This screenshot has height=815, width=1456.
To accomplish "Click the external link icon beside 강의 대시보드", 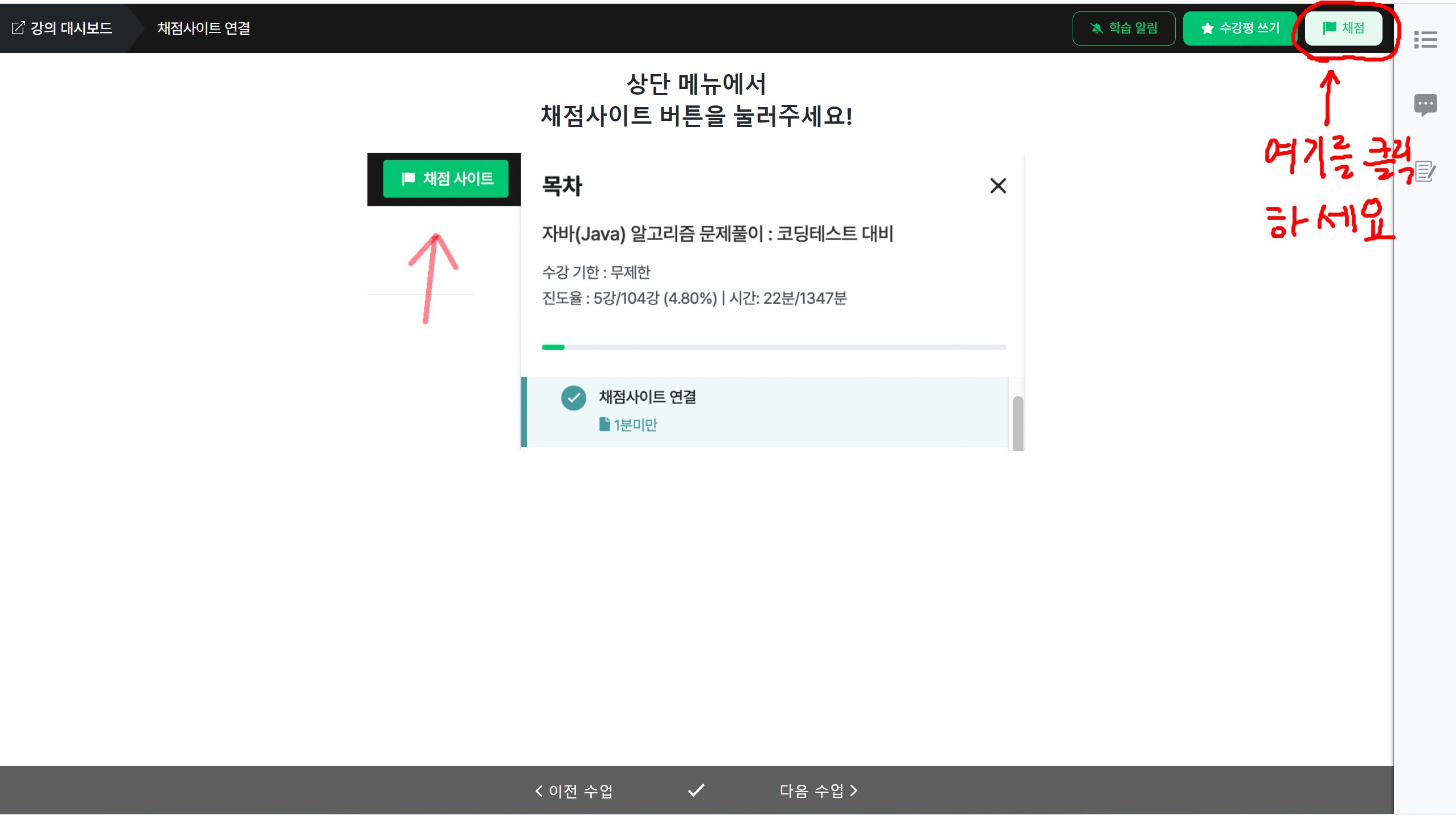I will click(18, 28).
